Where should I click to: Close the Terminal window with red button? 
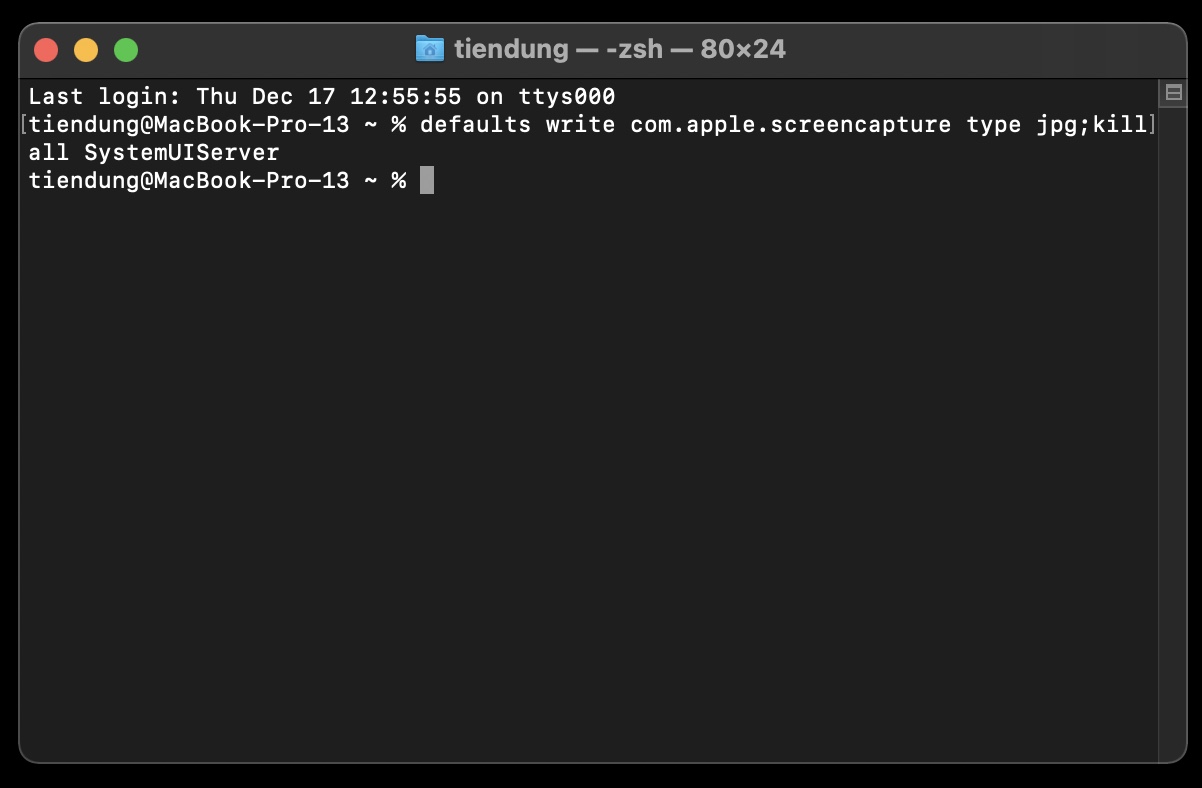[x=46, y=49]
